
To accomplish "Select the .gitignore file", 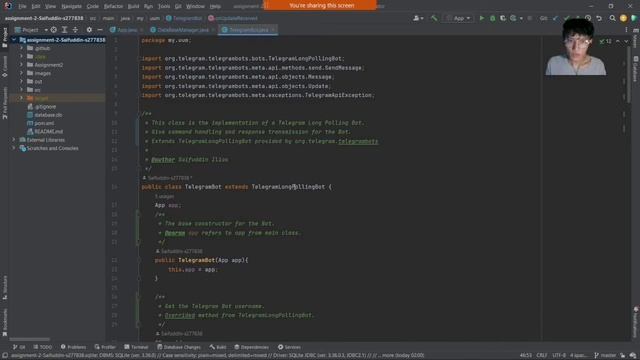I will 45,107.
